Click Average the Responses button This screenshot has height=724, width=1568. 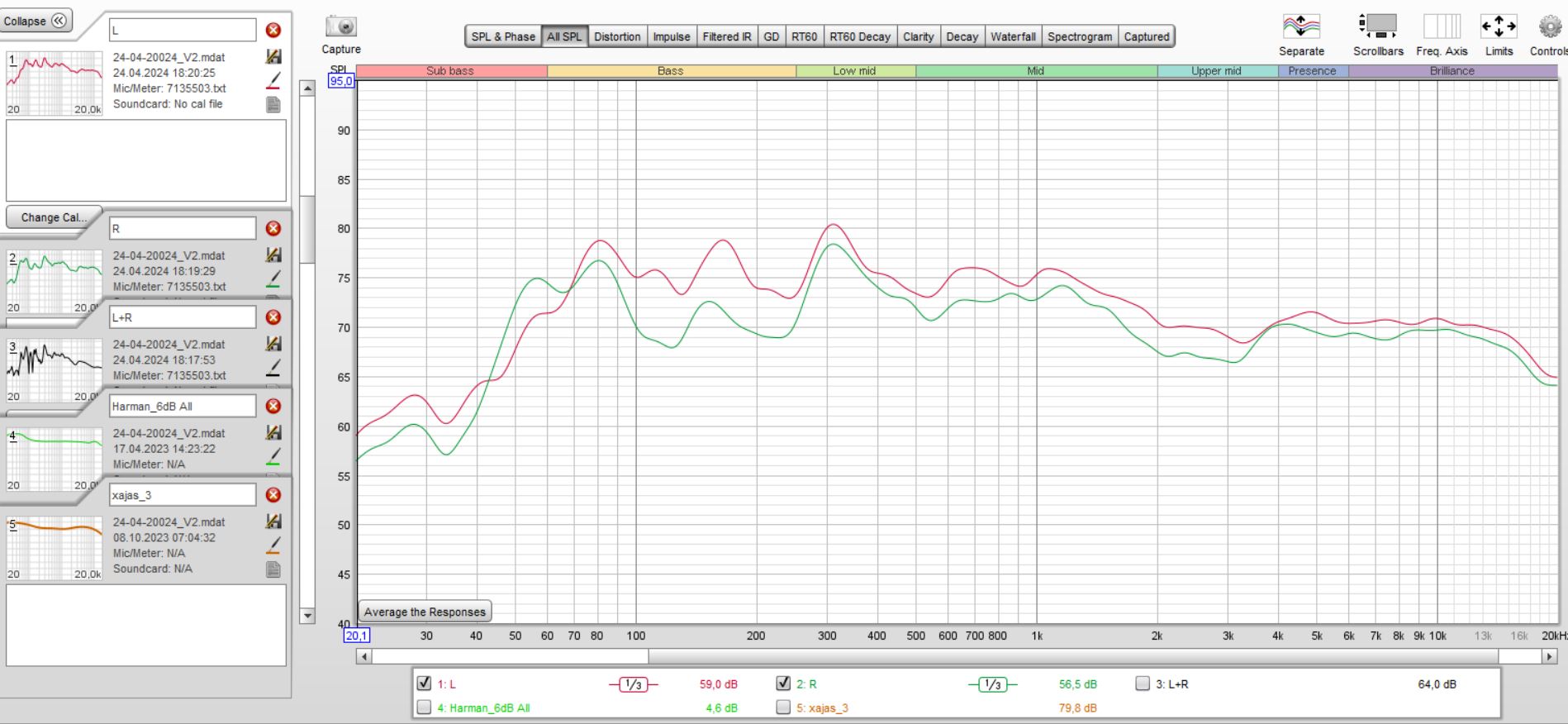(x=425, y=612)
